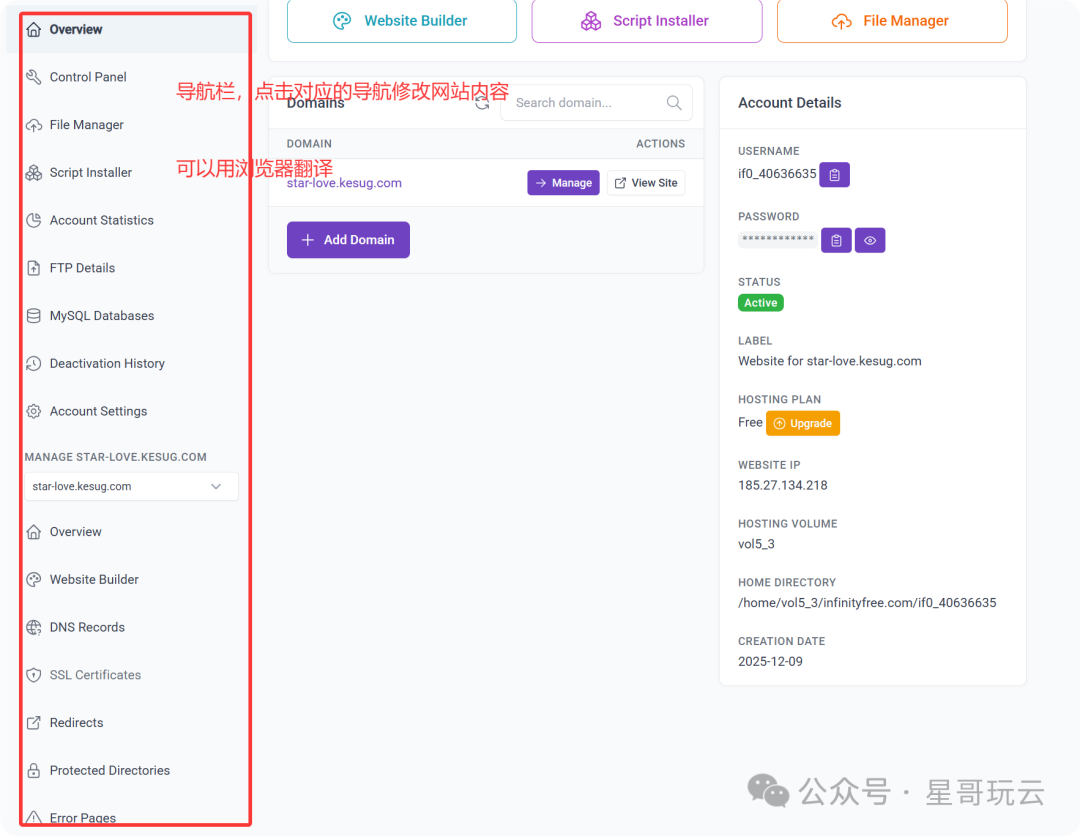This screenshot has width=1080, height=836.
Task: Click the refresh icon next to Domains heading
Action: tap(482, 103)
